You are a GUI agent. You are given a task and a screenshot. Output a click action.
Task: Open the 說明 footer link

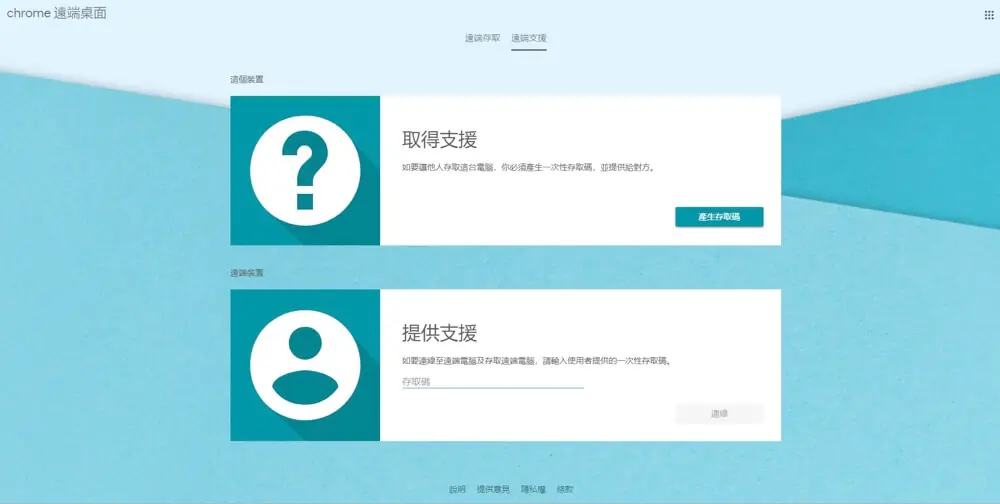(x=457, y=489)
